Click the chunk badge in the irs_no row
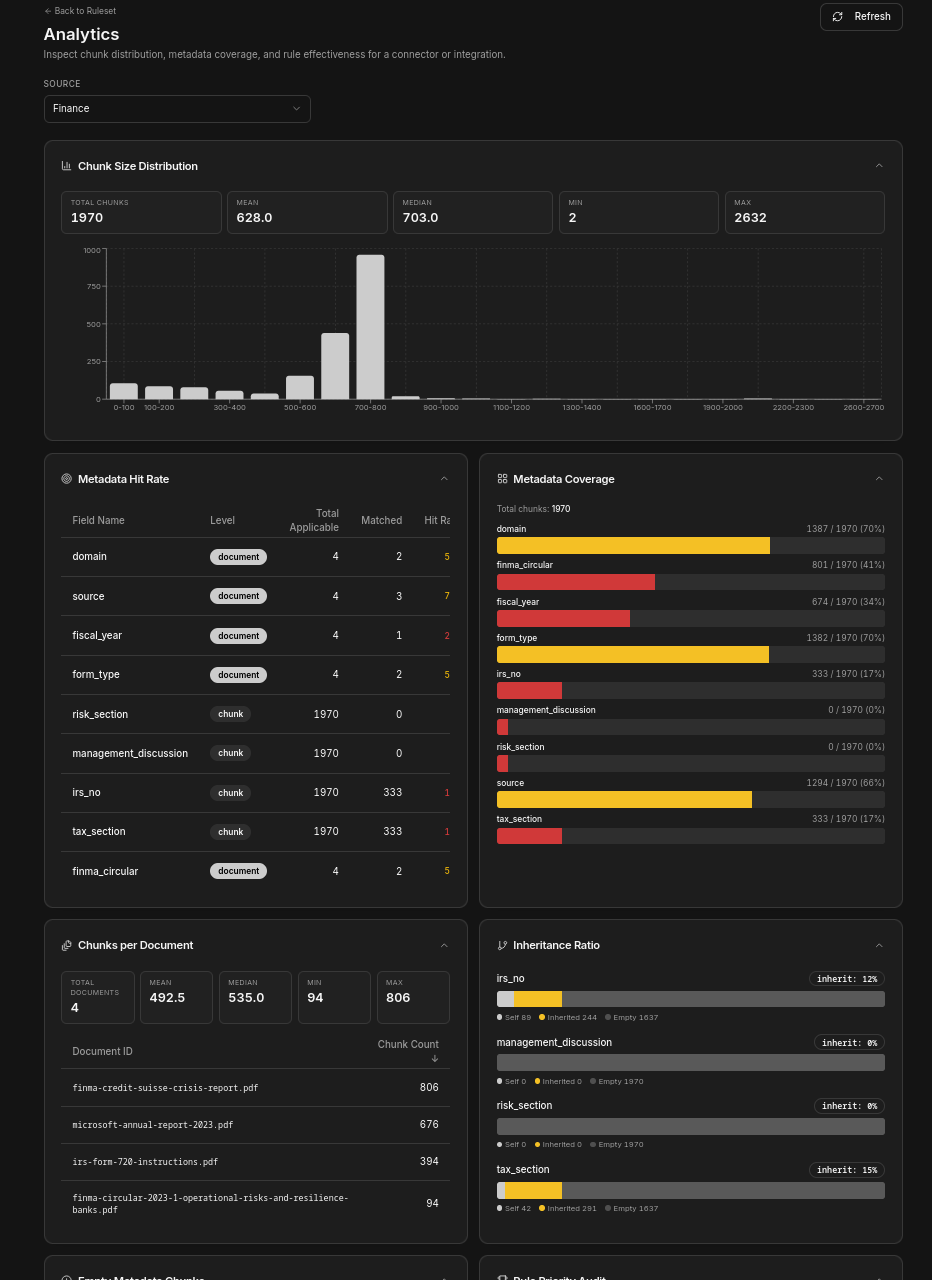This screenshot has width=932, height=1280. (230, 792)
